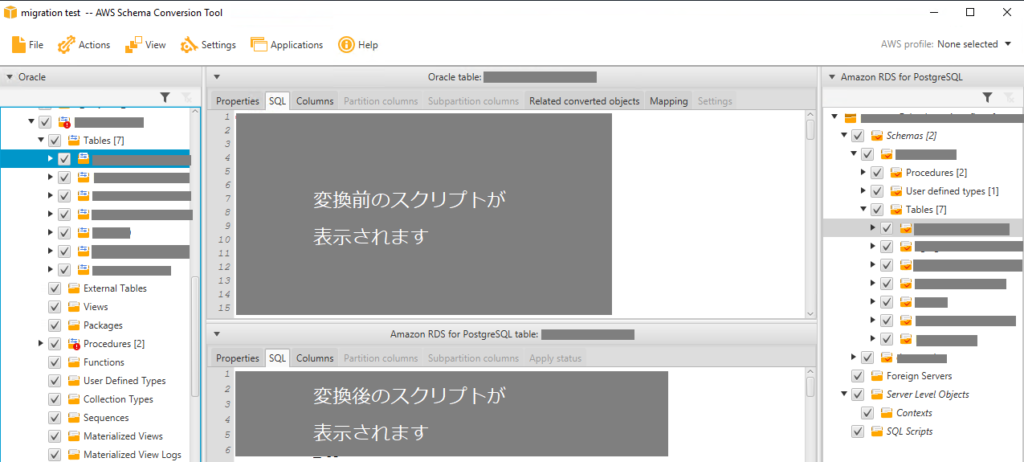Screen dimensions: 1024x462
Task: Click Functions folder icon
Action: pos(74,362)
